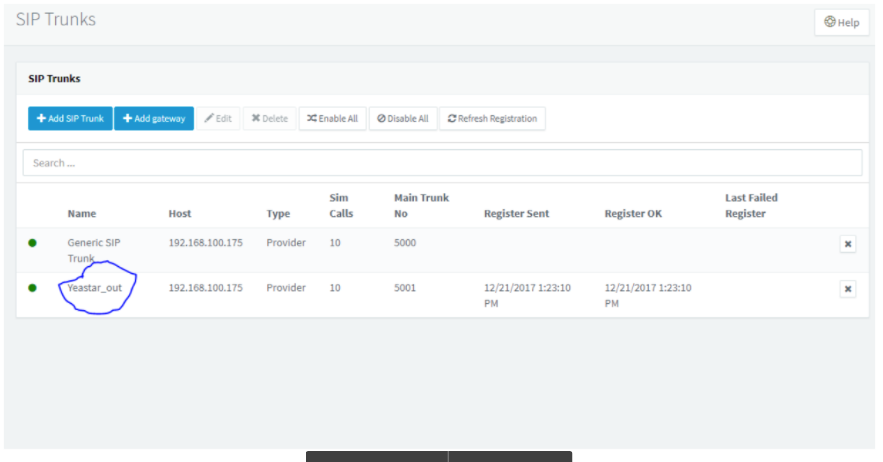Click Yeastar_out Register Sent timestamp
883x462 pixels.
[x=527, y=295]
